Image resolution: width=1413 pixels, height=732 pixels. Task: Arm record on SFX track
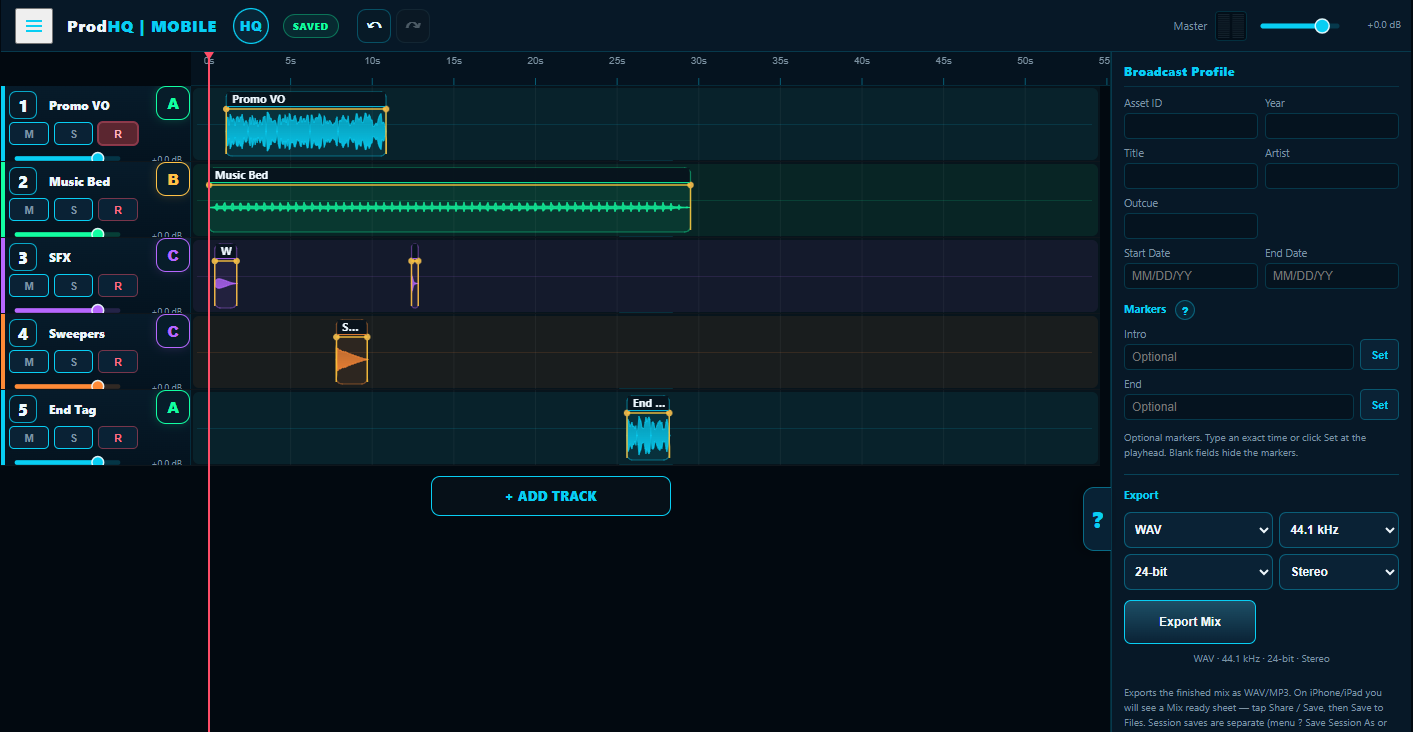[118, 286]
